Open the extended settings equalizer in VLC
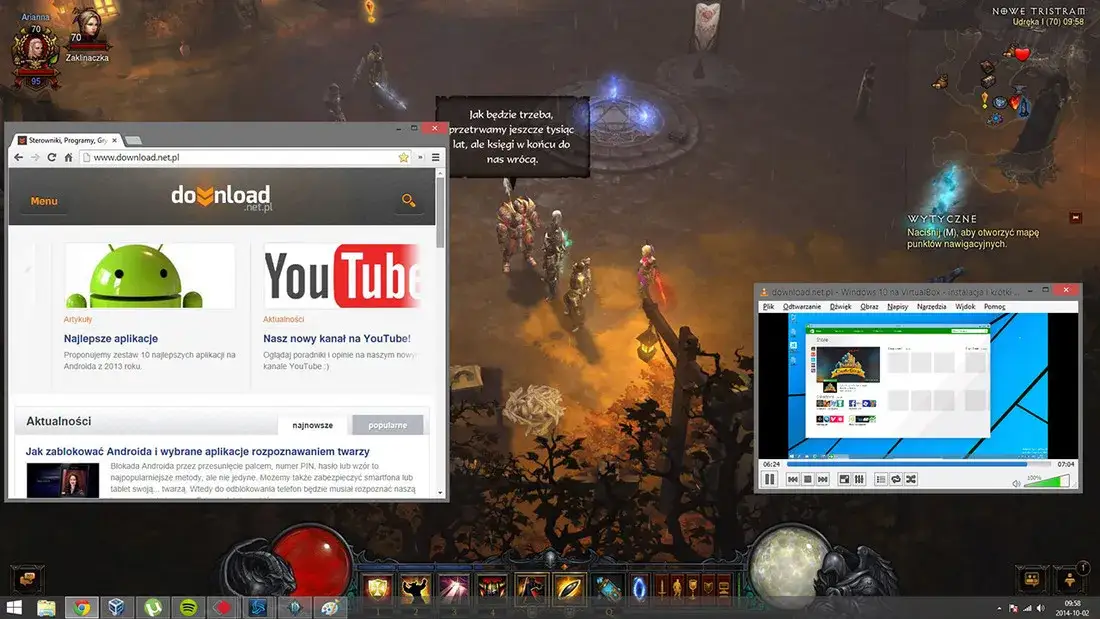The width and height of the screenshot is (1100, 619). [x=859, y=480]
